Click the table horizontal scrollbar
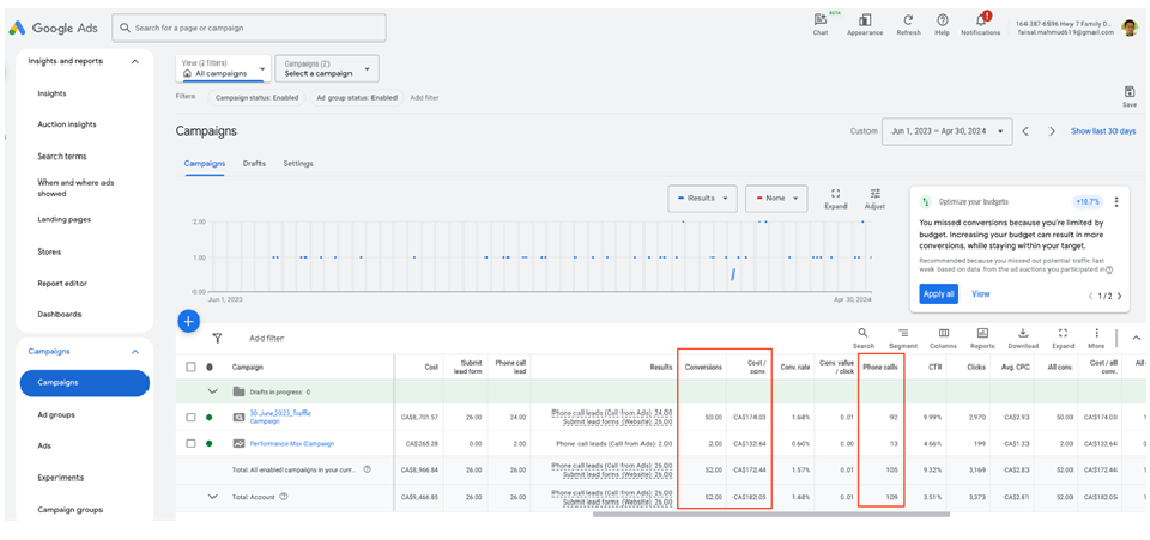 [x=771, y=514]
